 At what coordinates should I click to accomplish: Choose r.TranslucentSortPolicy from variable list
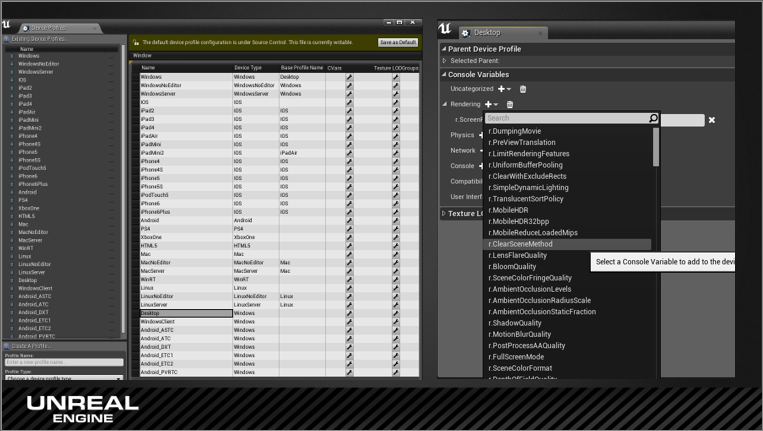(x=526, y=199)
